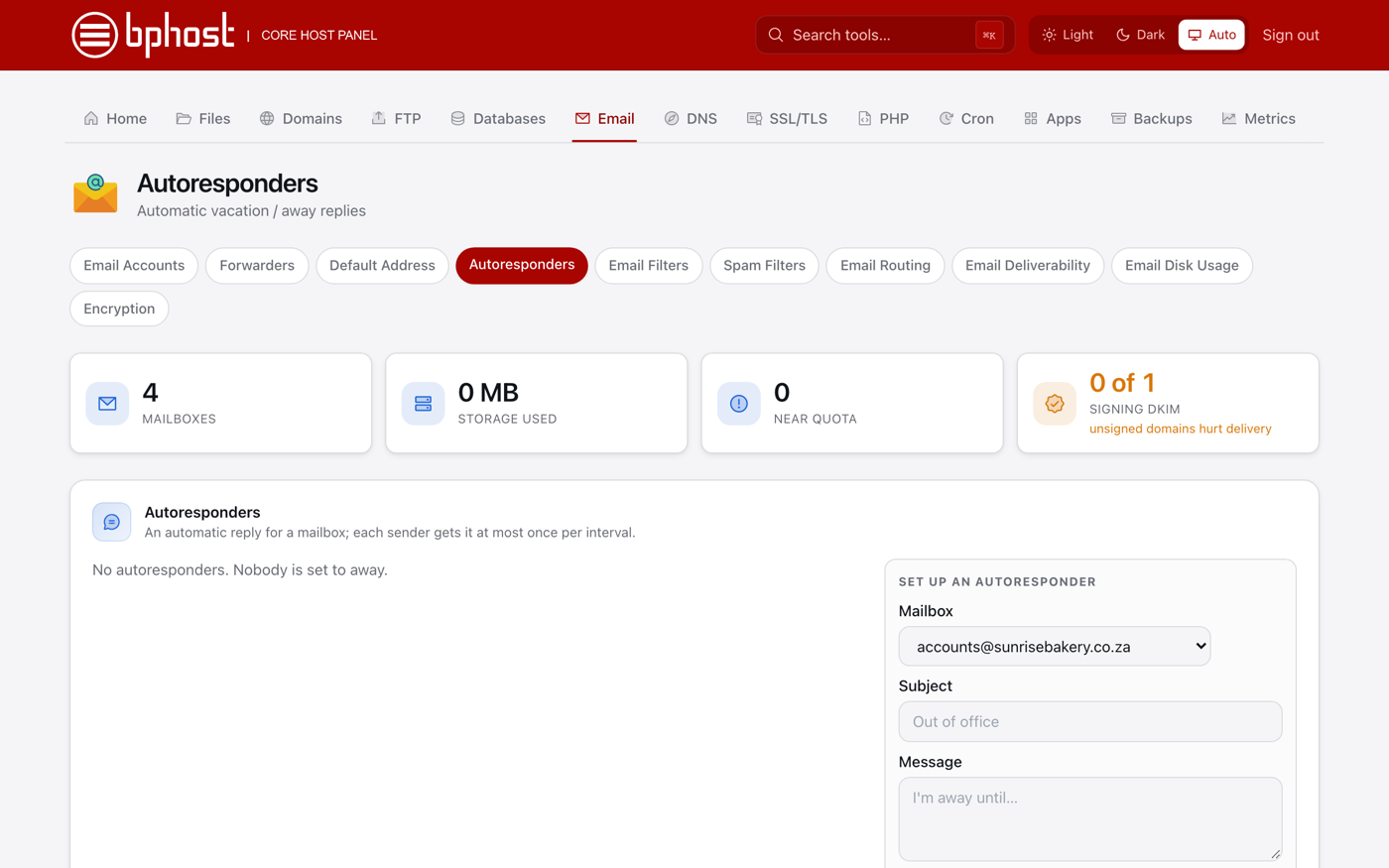Click the Near Quota alert icon
This screenshot has height=868, width=1389.
(739, 404)
